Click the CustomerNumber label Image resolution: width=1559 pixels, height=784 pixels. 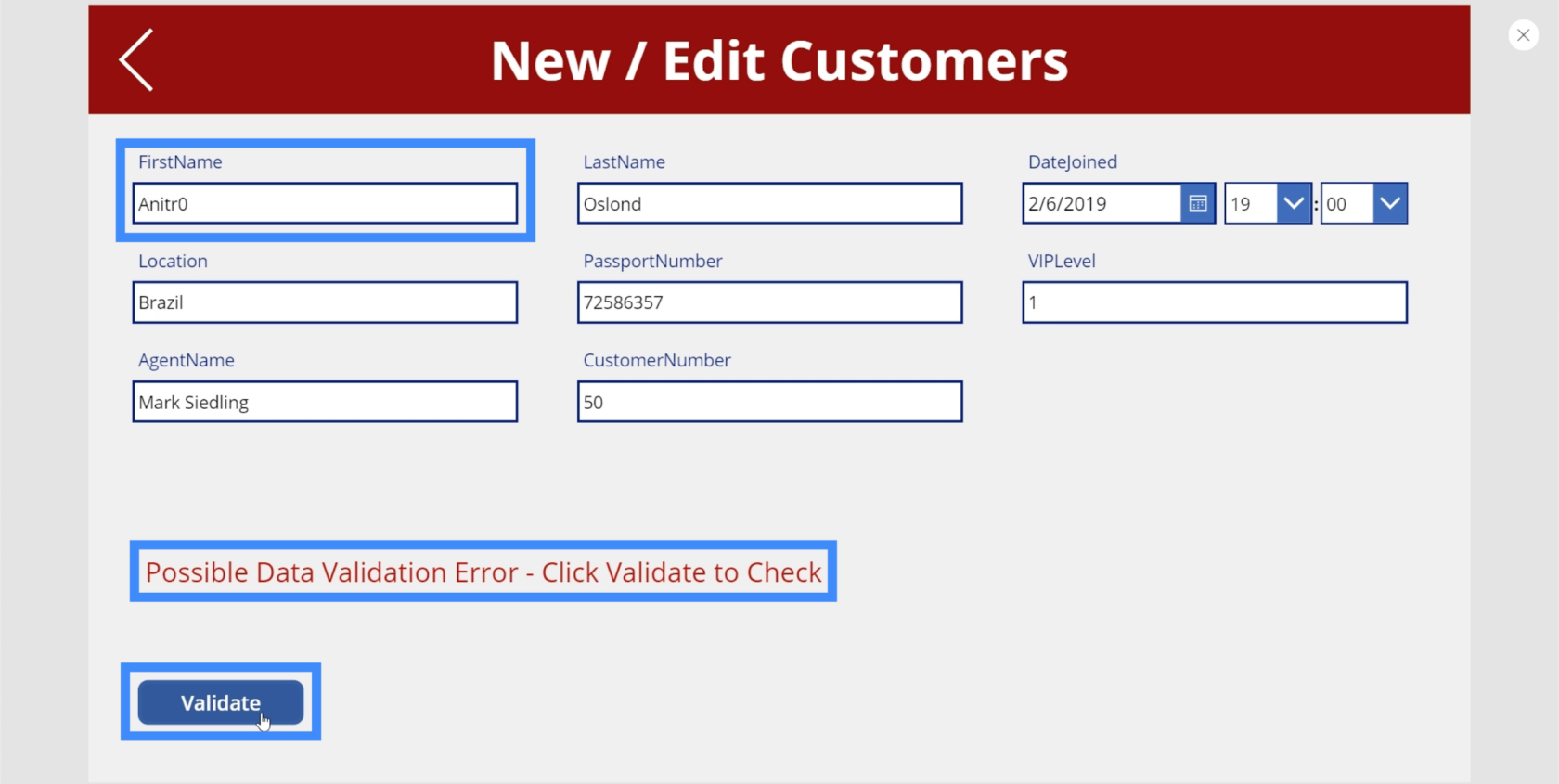pyautogui.click(x=657, y=360)
